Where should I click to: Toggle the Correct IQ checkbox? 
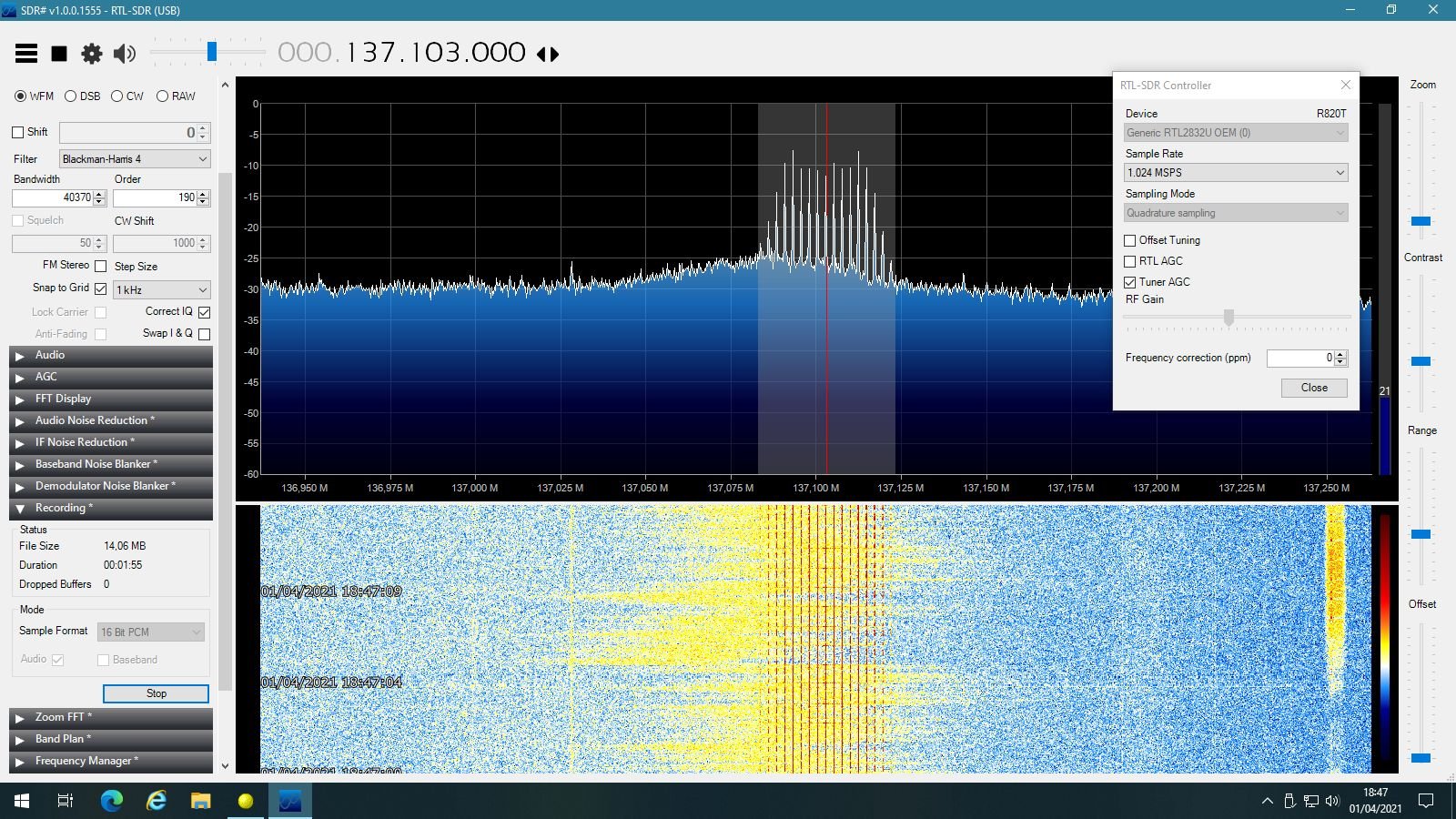pyautogui.click(x=205, y=312)
